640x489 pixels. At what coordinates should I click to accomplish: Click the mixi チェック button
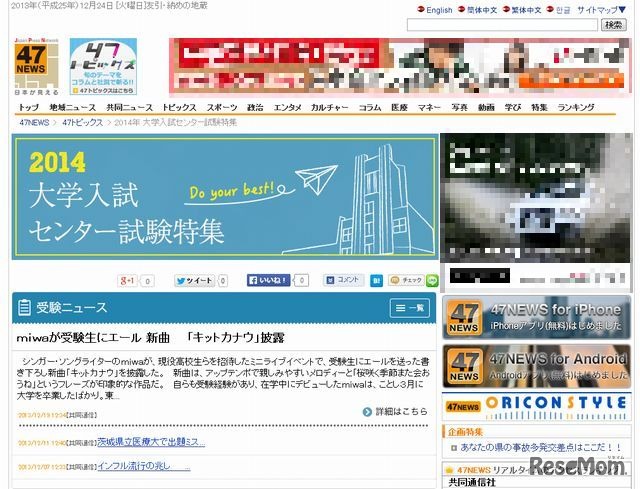[407, 280]
